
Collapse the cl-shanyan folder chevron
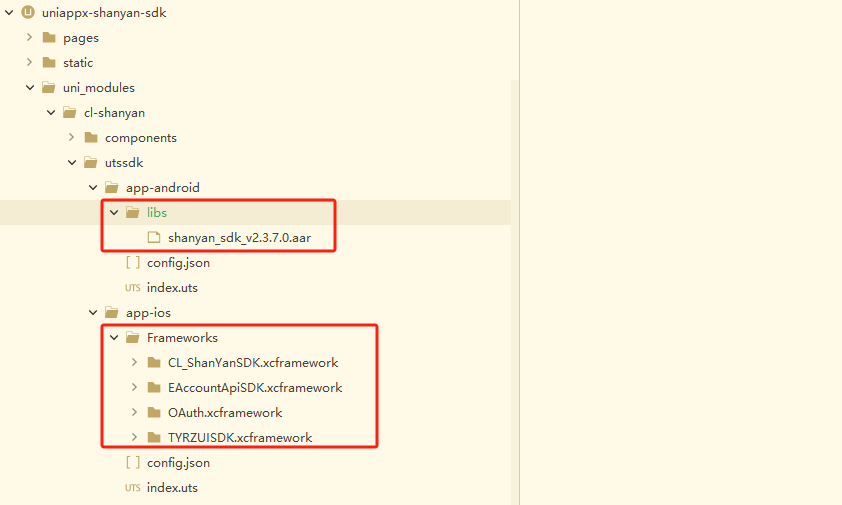pyautogui.click(x=51, y=112)
